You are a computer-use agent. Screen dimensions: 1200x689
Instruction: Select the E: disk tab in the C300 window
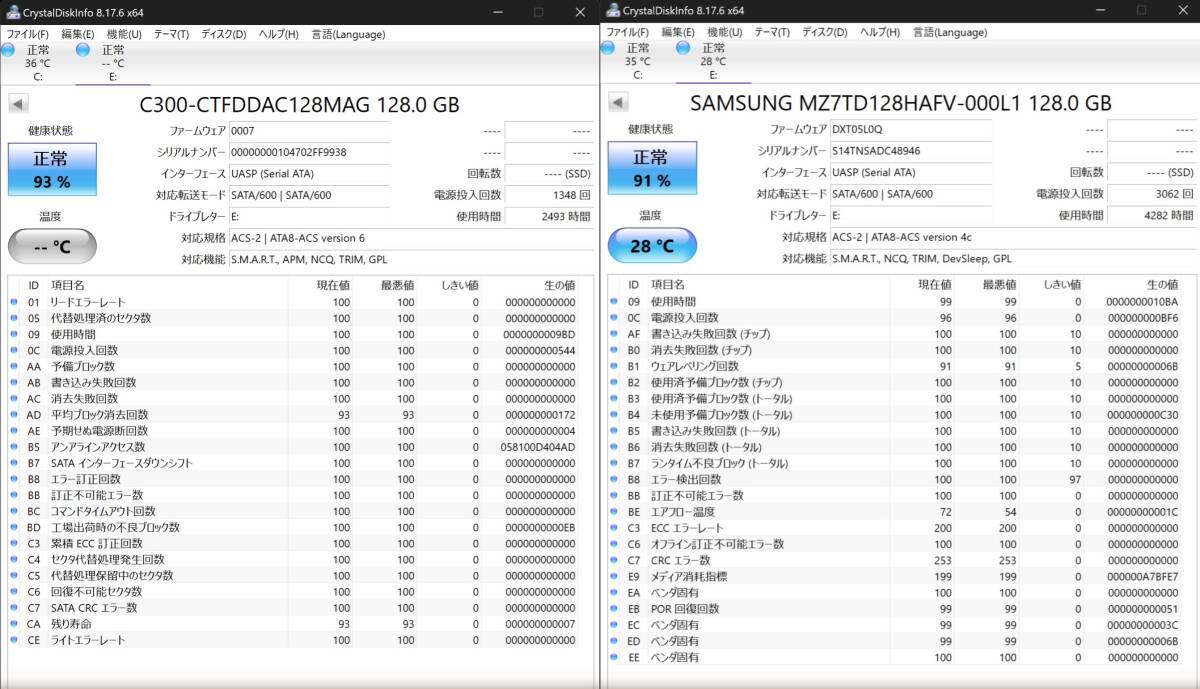(112, 62)
